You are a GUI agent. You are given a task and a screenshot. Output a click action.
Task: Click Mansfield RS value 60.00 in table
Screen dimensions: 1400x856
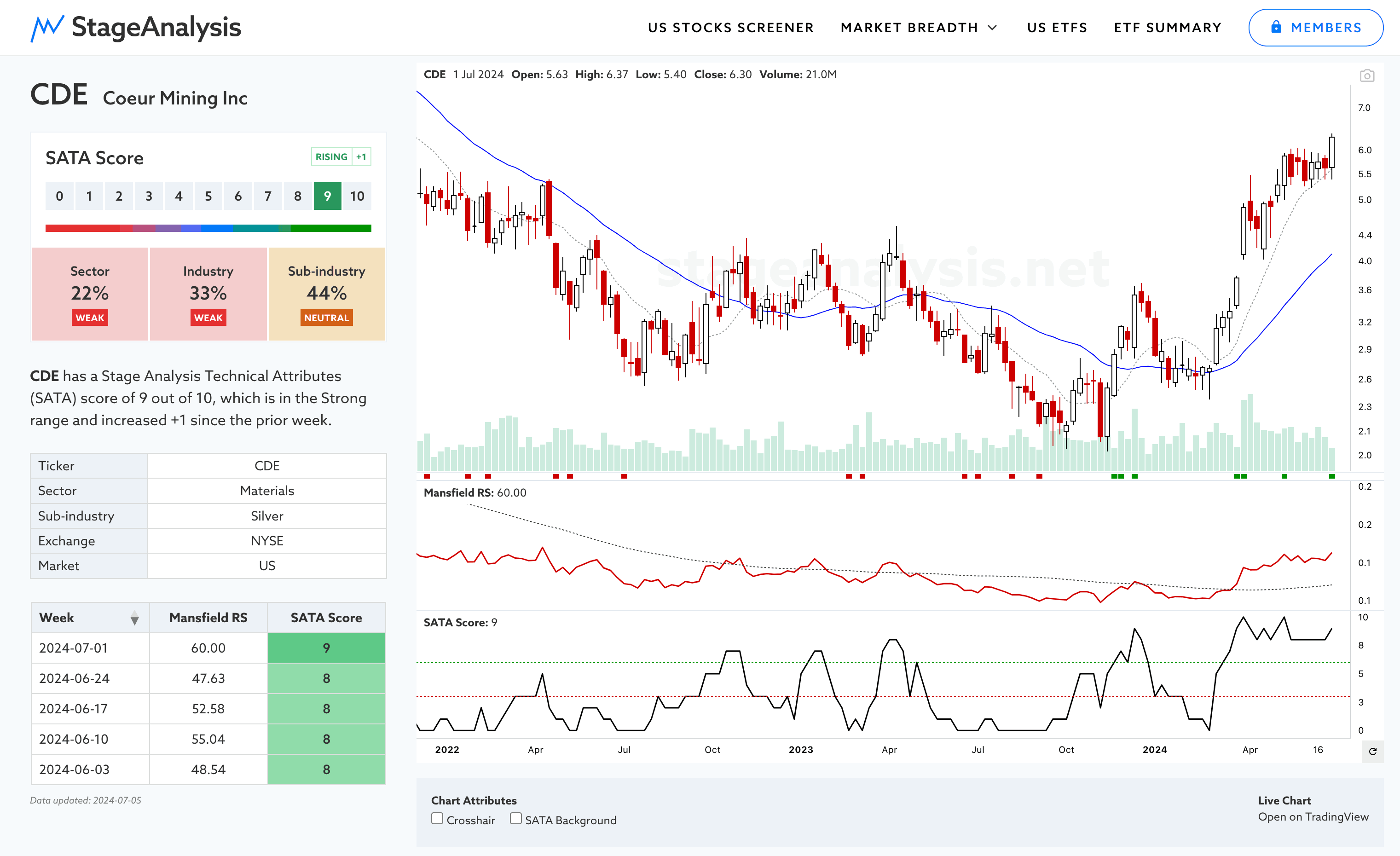pos(208,648)
